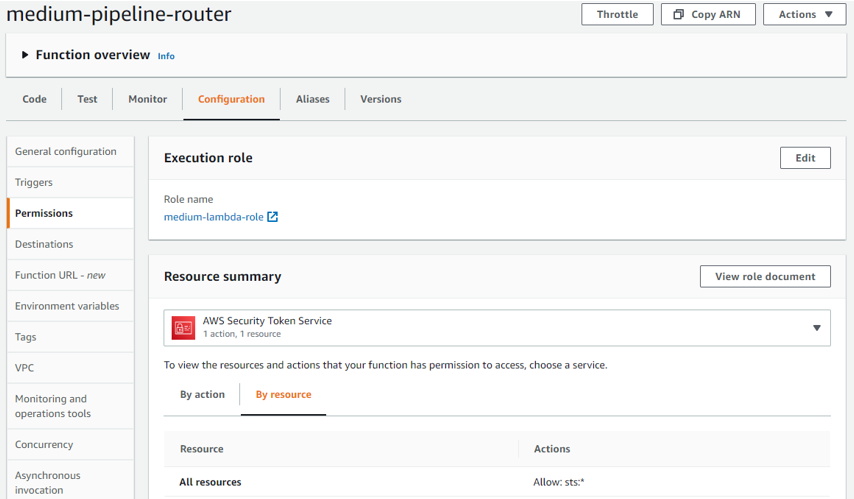Switch to the Code tab
The image size is (854, 499).
tap(34, 99)
